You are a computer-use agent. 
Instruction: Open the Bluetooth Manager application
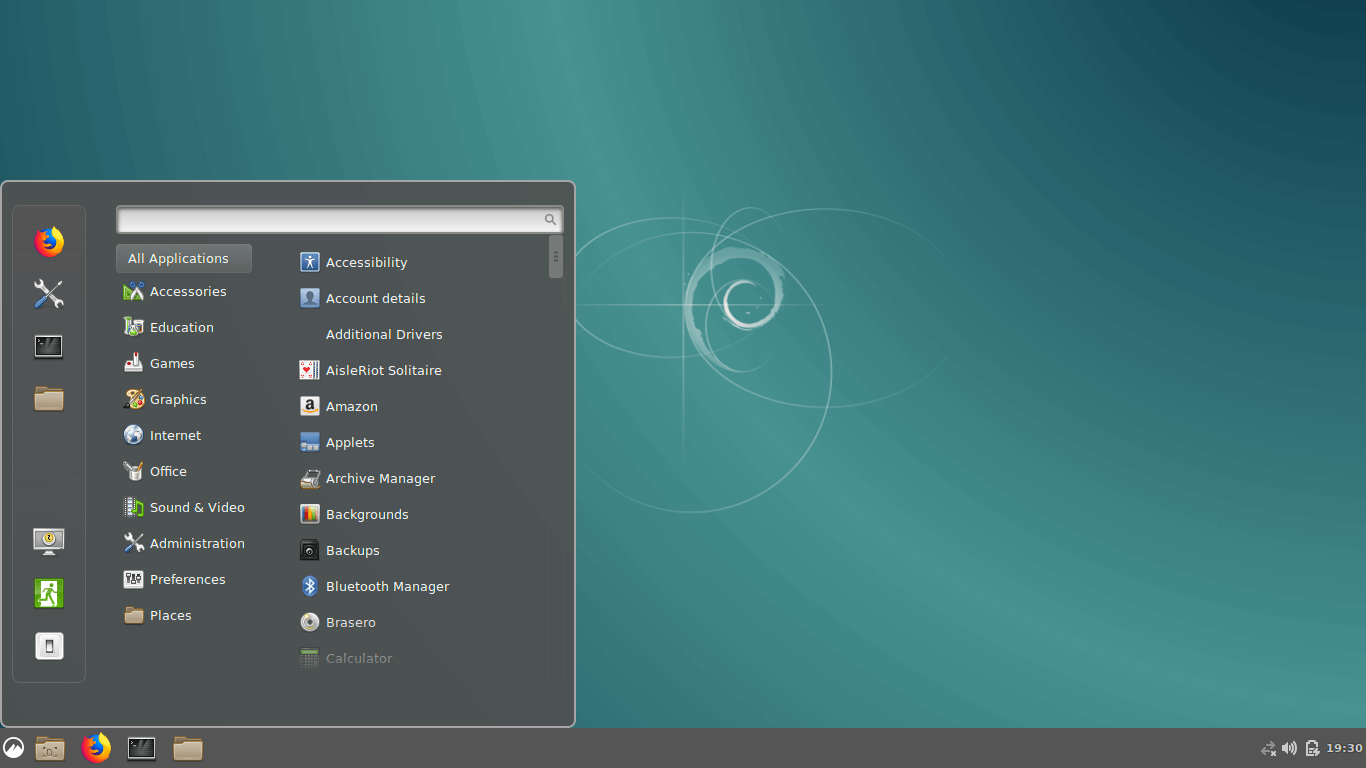386,586
